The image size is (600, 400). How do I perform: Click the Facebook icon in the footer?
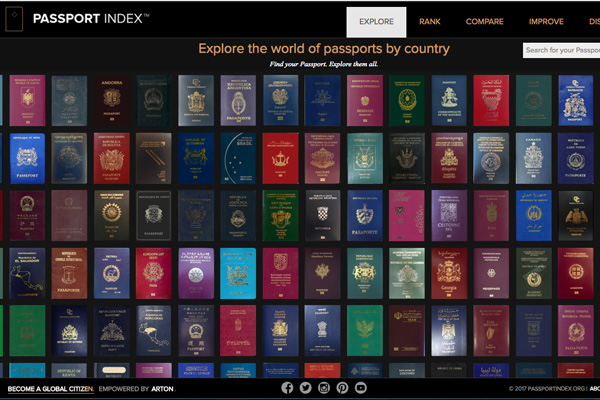tap(288, 388)
